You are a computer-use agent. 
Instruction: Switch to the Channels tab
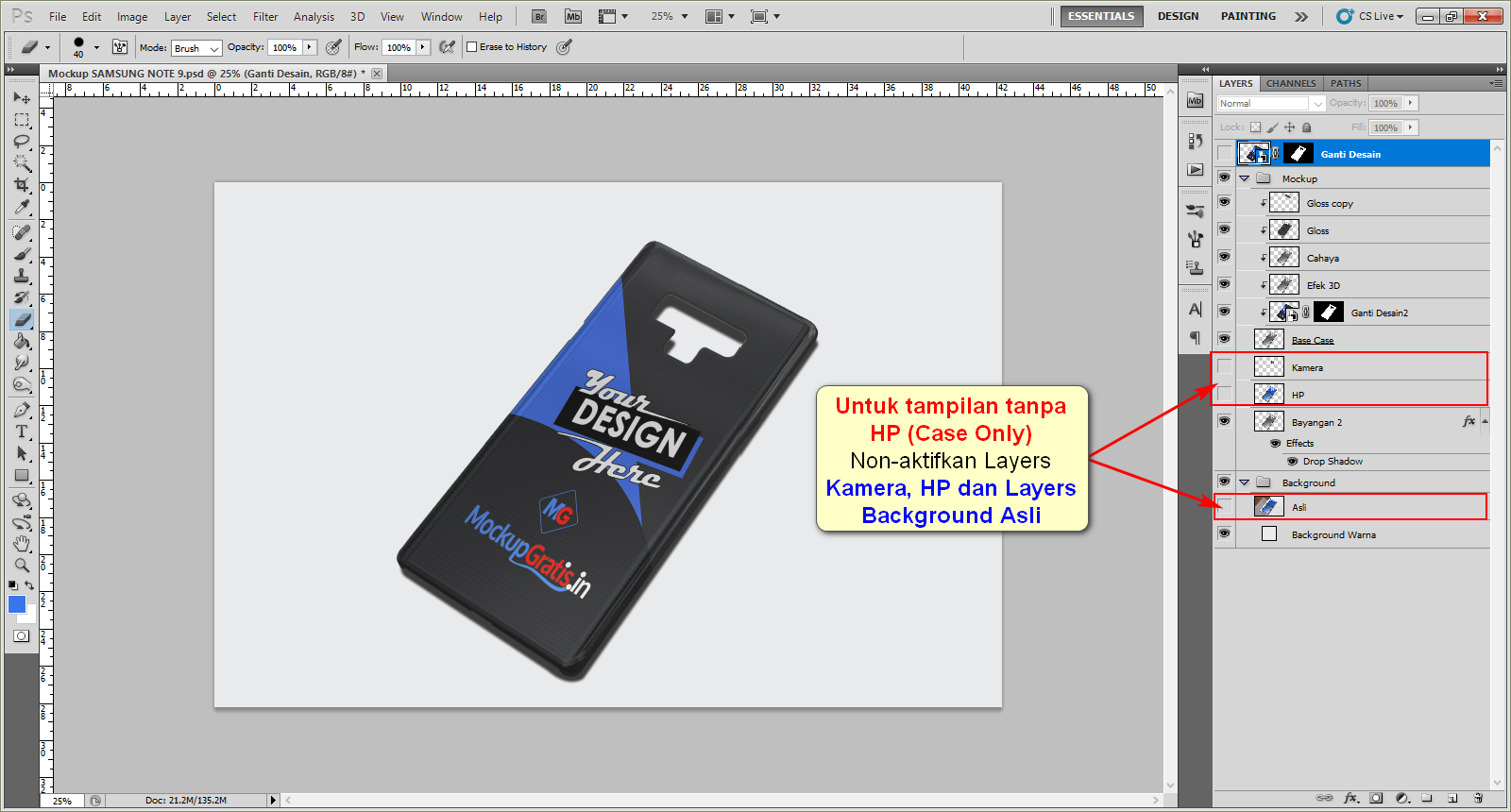1291,83
